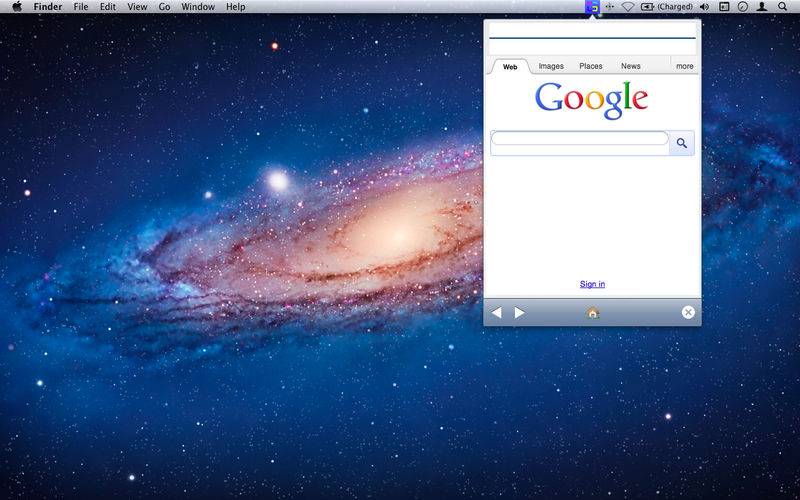The width and height of the screenshot is (800, 500).
Task: Open the View menu
Action: click(x=137, y=7)
